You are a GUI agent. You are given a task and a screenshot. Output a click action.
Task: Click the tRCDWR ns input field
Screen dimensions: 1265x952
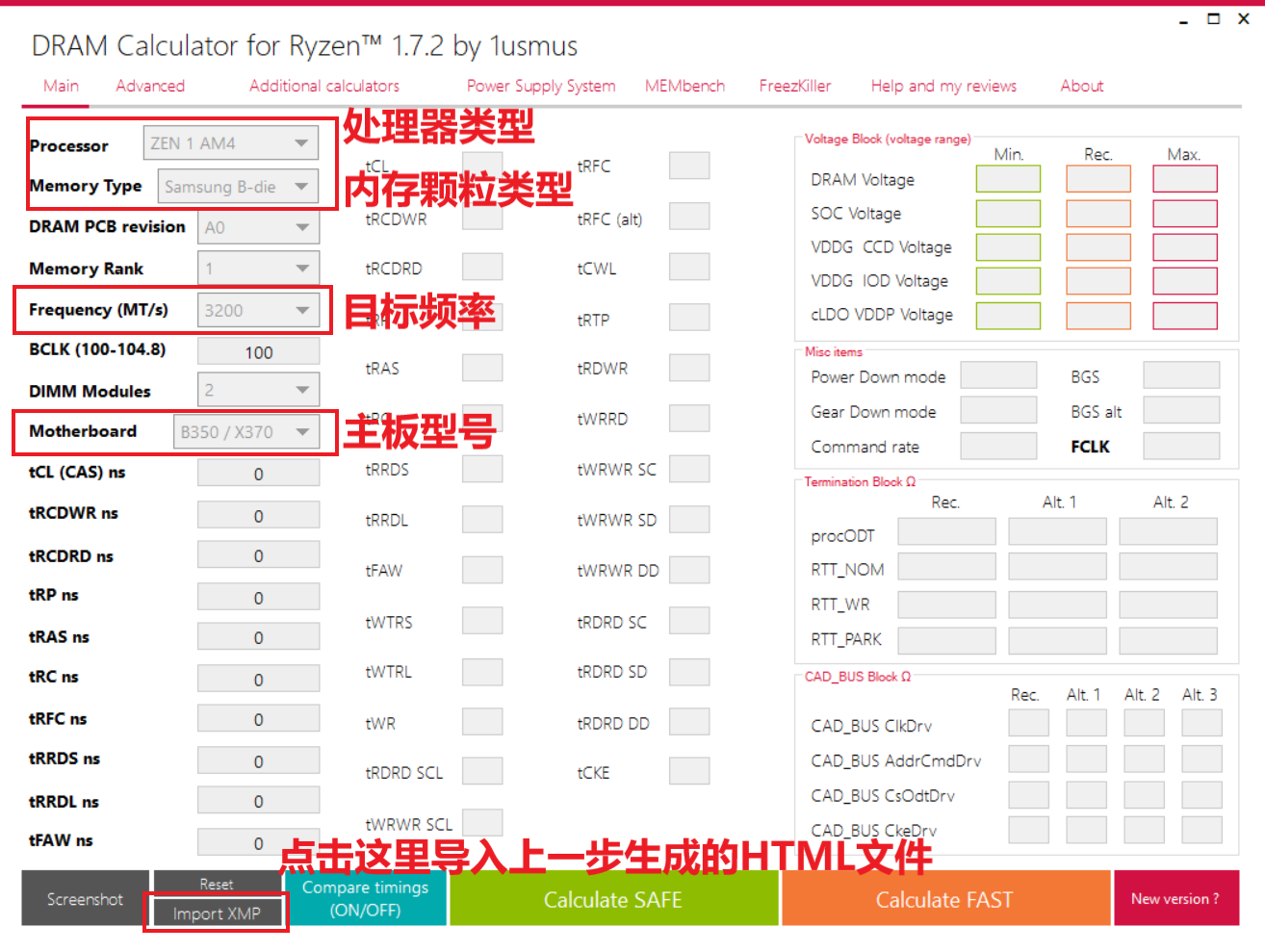[258, 515]
